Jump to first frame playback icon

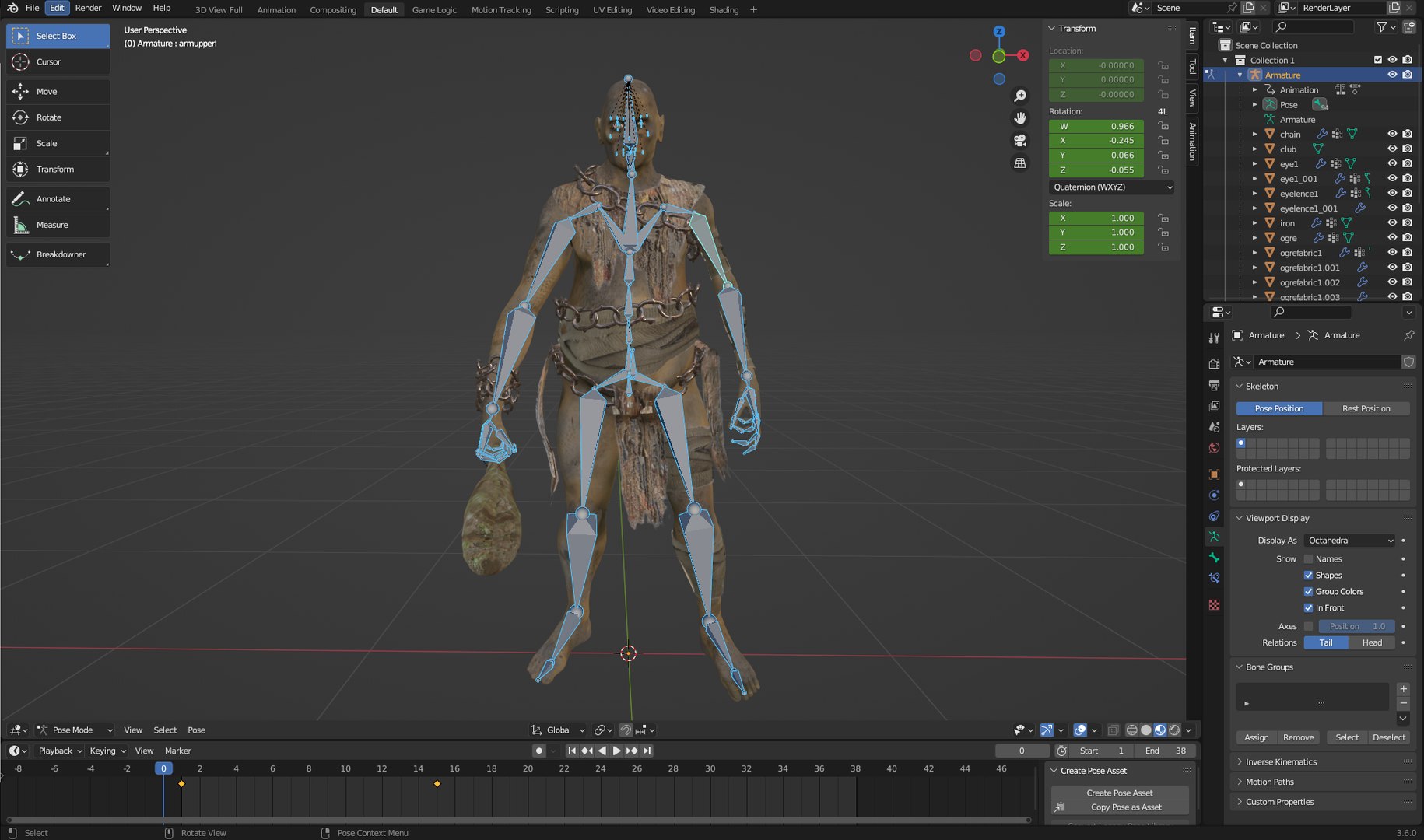tap(572, 751)
